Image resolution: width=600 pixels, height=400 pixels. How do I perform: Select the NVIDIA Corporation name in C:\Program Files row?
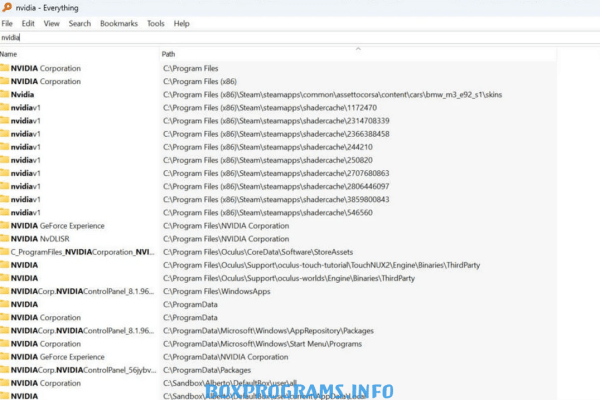46,68
